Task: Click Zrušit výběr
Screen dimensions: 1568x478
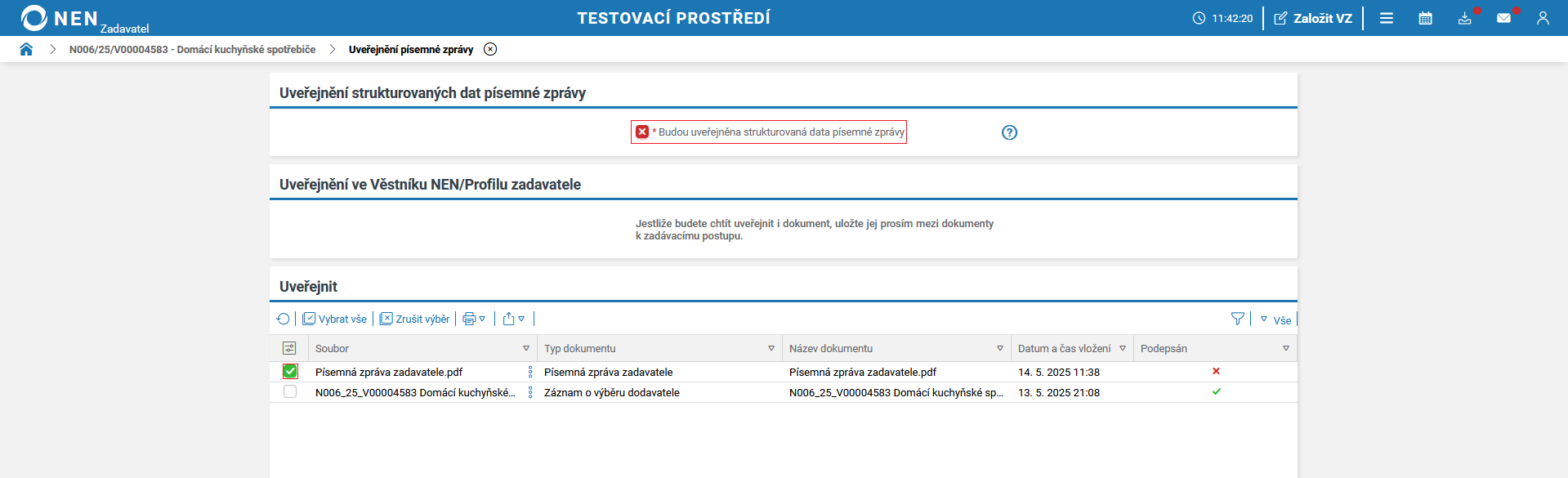Action: [x=415, y=319]
